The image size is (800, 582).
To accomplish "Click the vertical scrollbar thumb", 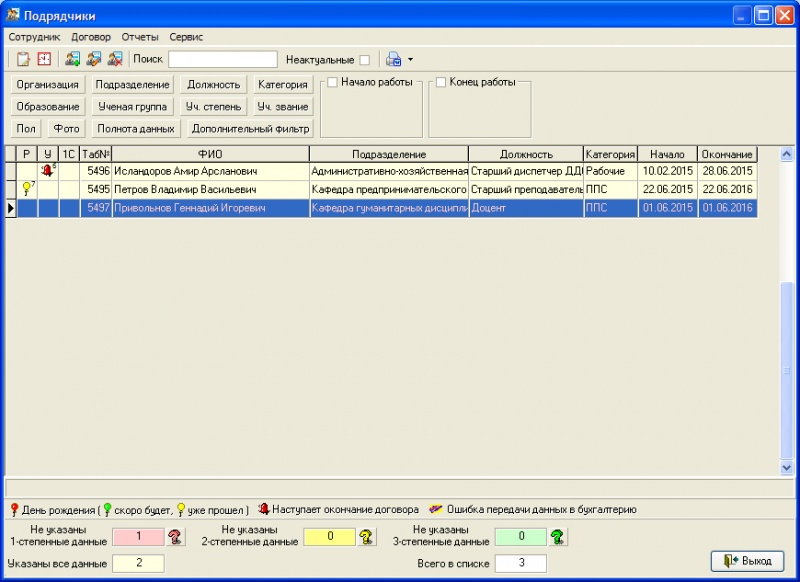I will pos(786,370).
